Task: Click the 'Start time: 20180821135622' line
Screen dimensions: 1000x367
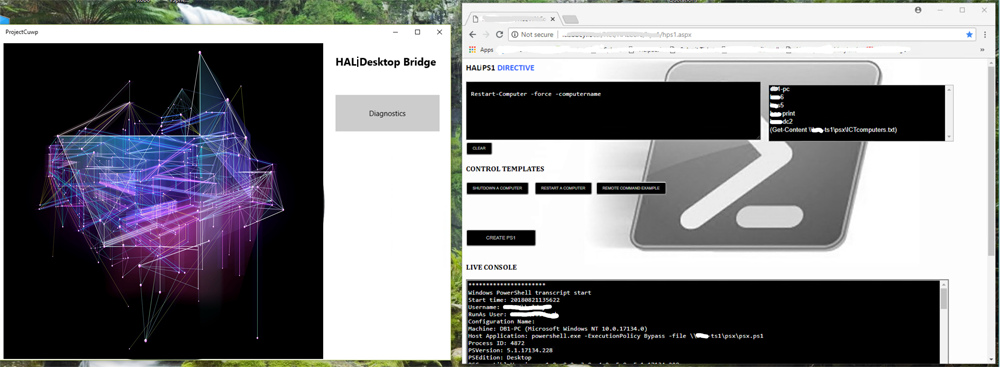Action: 513,300
